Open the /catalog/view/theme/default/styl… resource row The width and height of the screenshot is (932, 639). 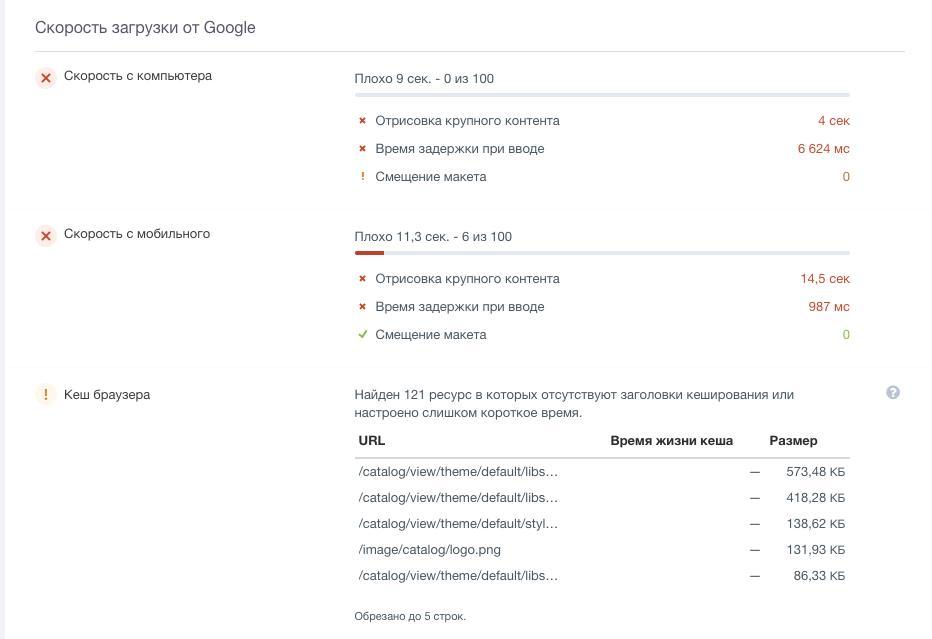coord(458,524)
